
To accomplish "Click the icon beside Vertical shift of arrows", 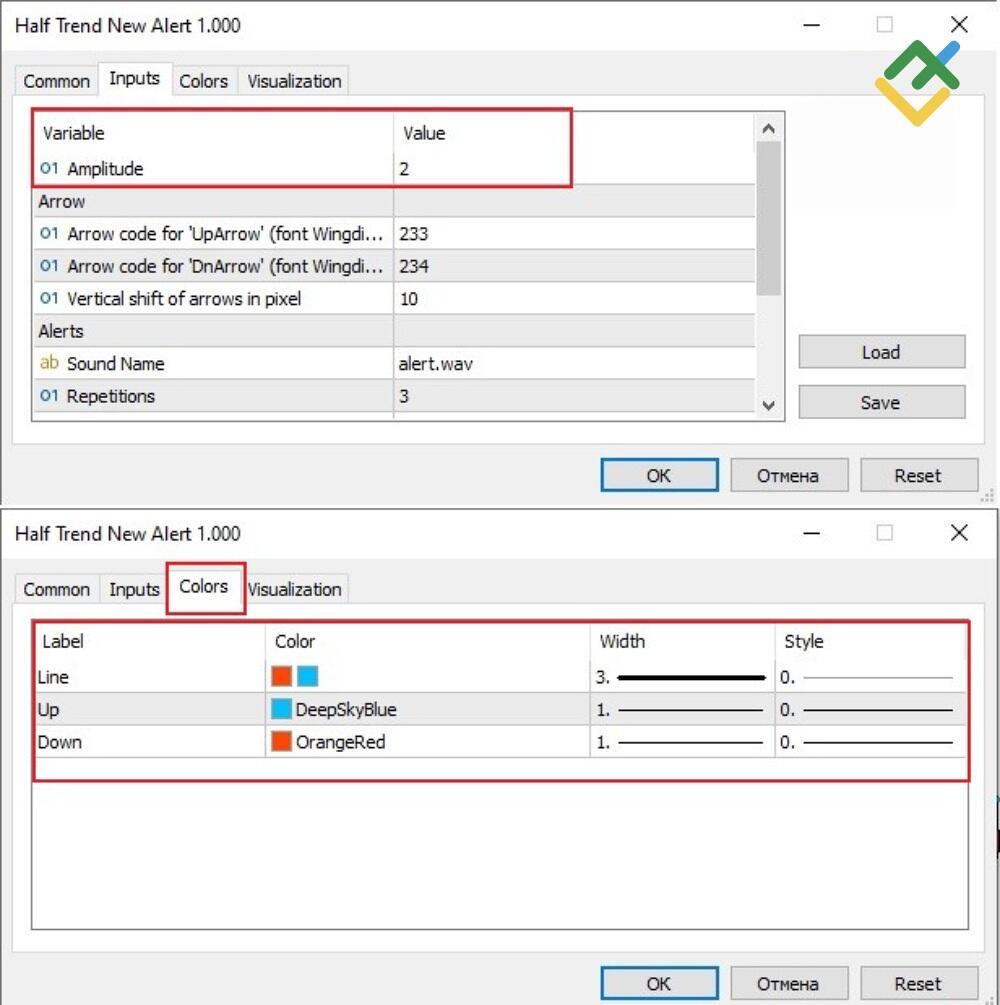I will tap(49, 299).
